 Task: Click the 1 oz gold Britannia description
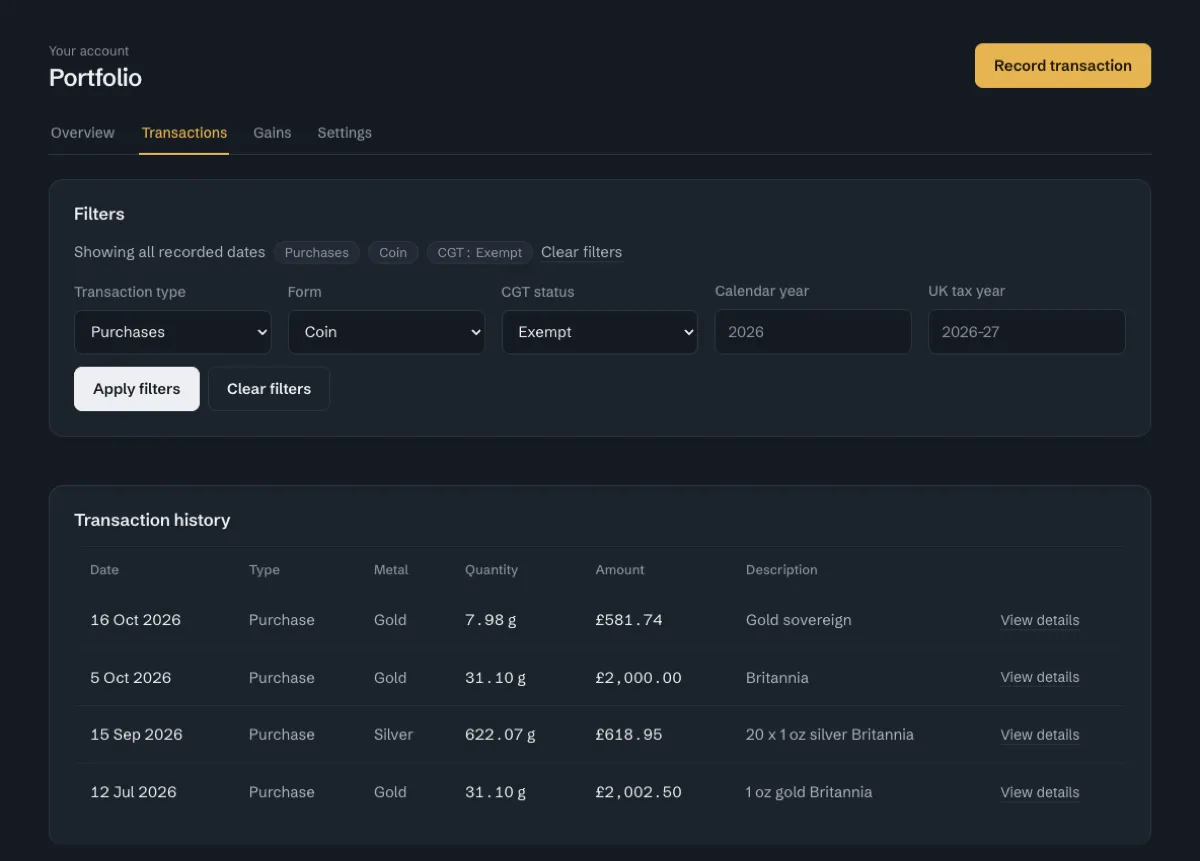(809, 792)
